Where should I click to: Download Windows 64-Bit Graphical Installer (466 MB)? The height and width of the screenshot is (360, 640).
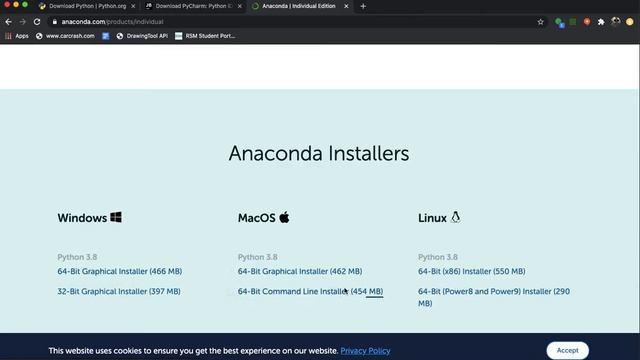pyautogui.click(x=120, y=271)
